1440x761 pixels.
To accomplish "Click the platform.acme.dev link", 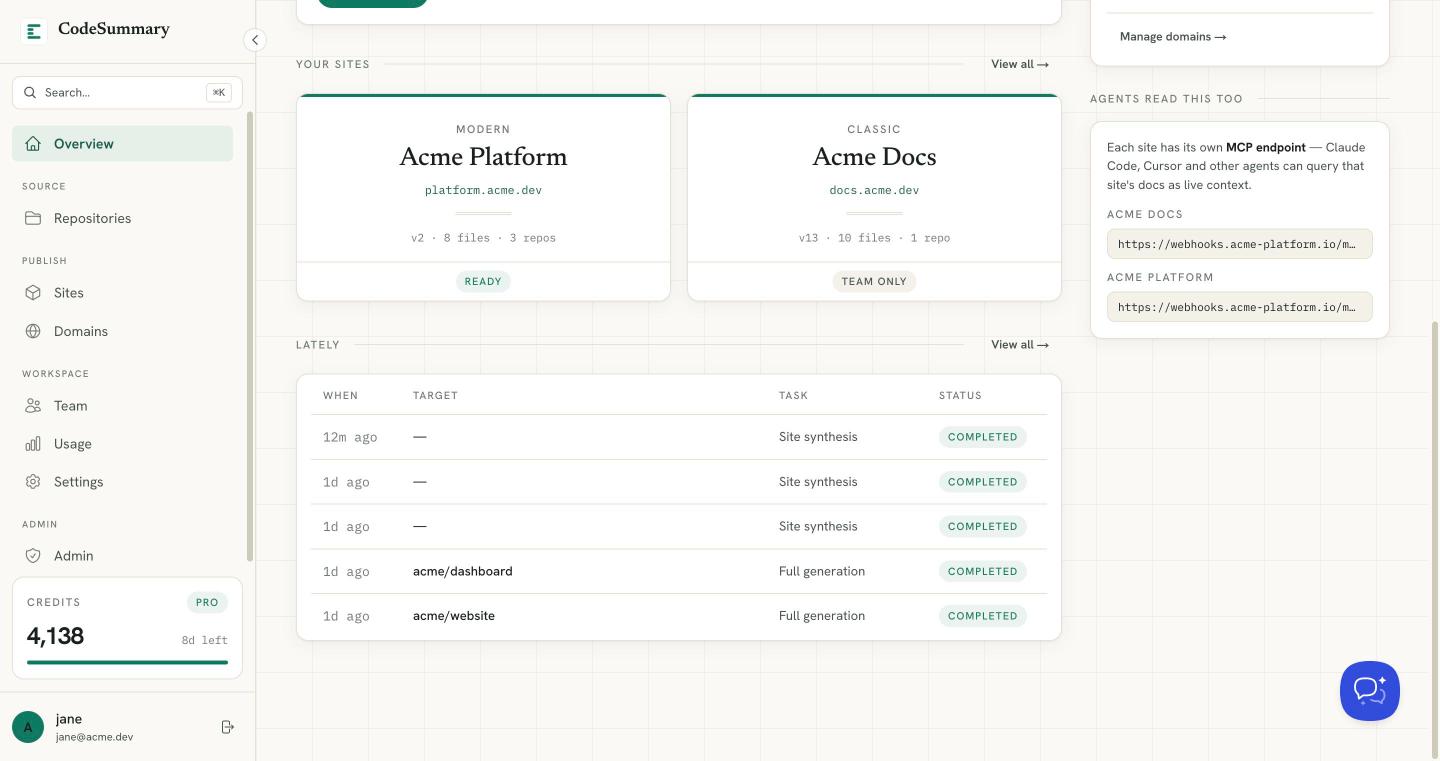I will click(x=483, y=190).
